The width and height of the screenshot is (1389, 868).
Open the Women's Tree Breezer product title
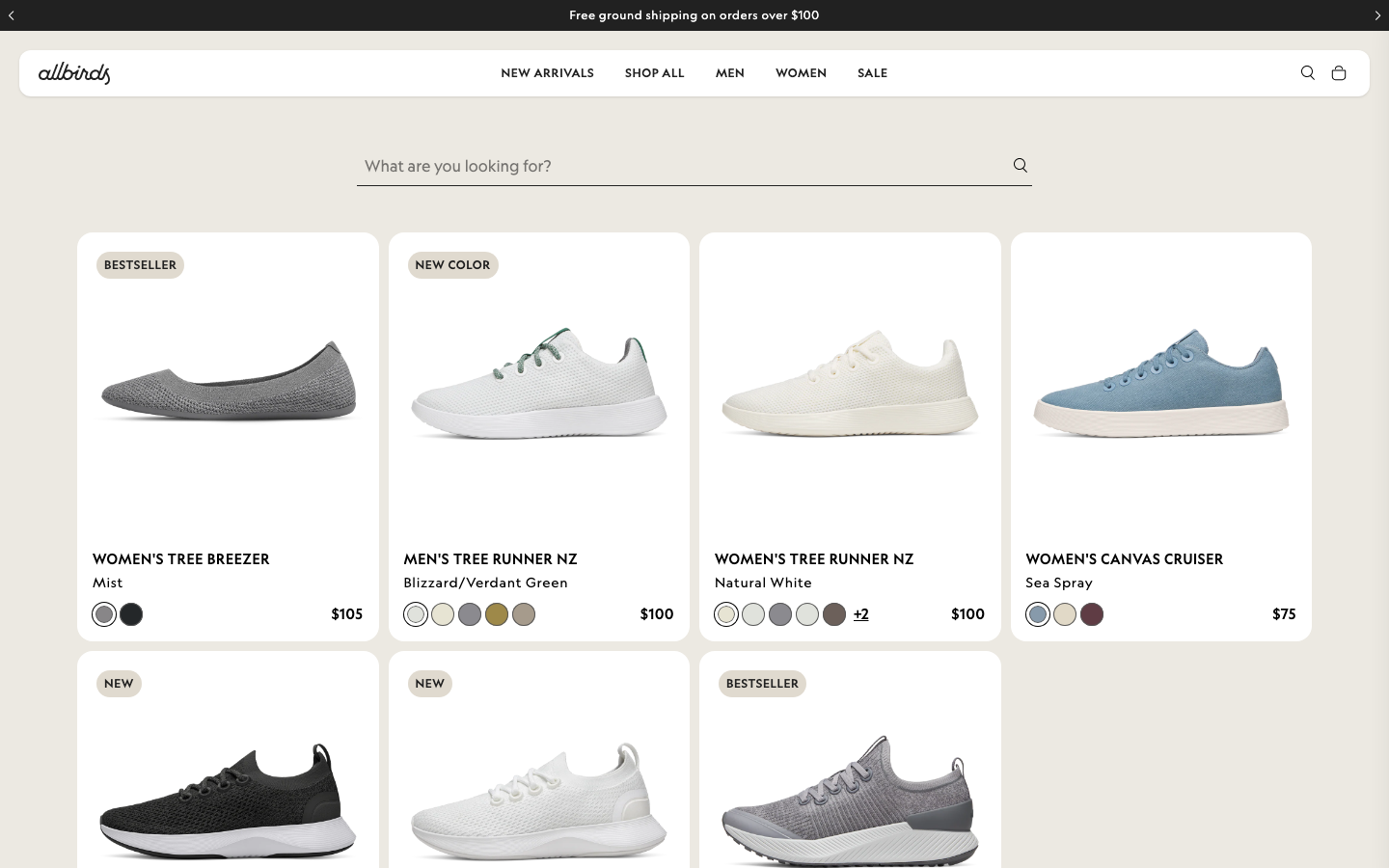(x=181, y=559)
